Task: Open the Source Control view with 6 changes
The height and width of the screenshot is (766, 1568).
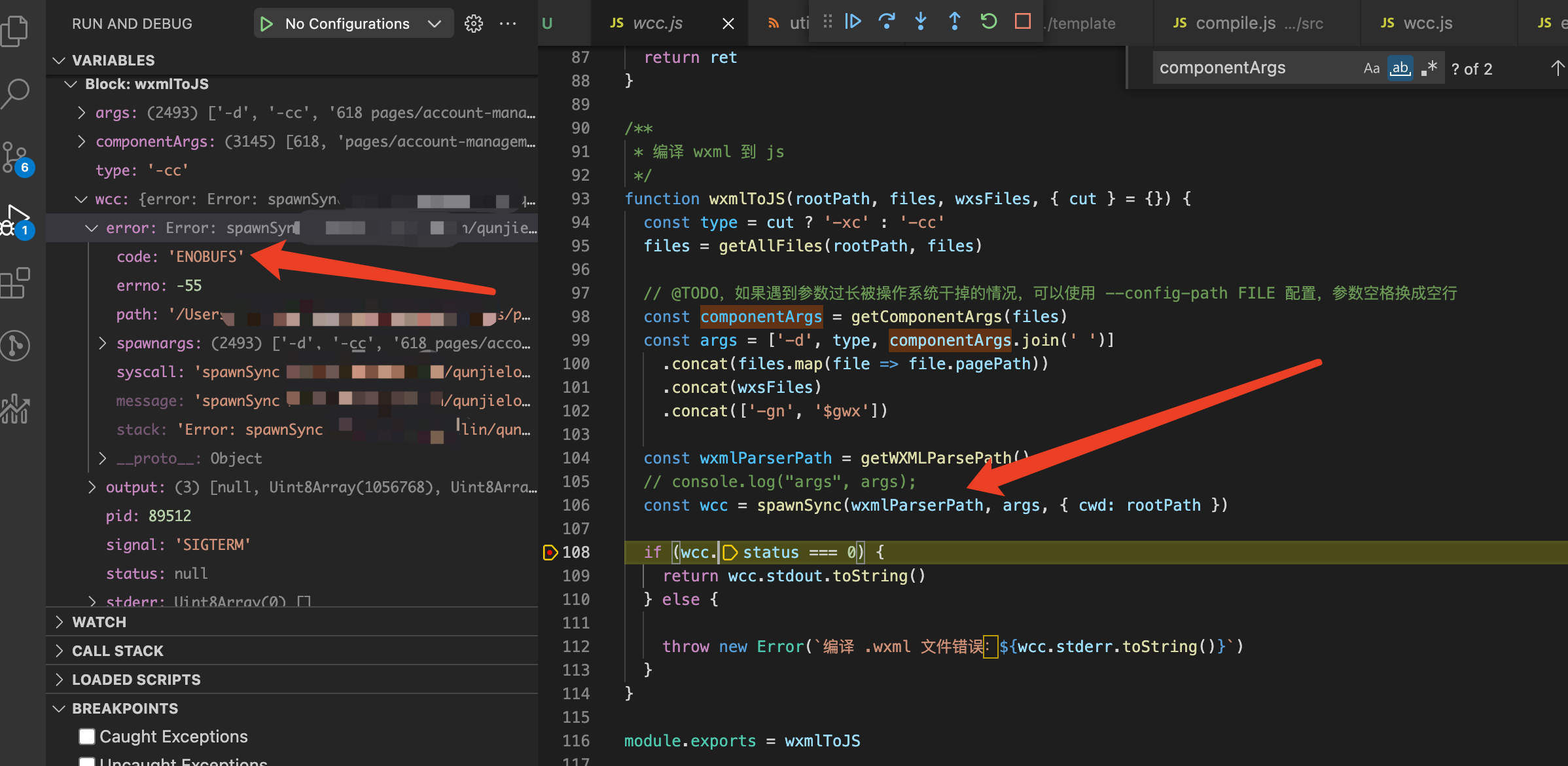Action: pos(16,157)
